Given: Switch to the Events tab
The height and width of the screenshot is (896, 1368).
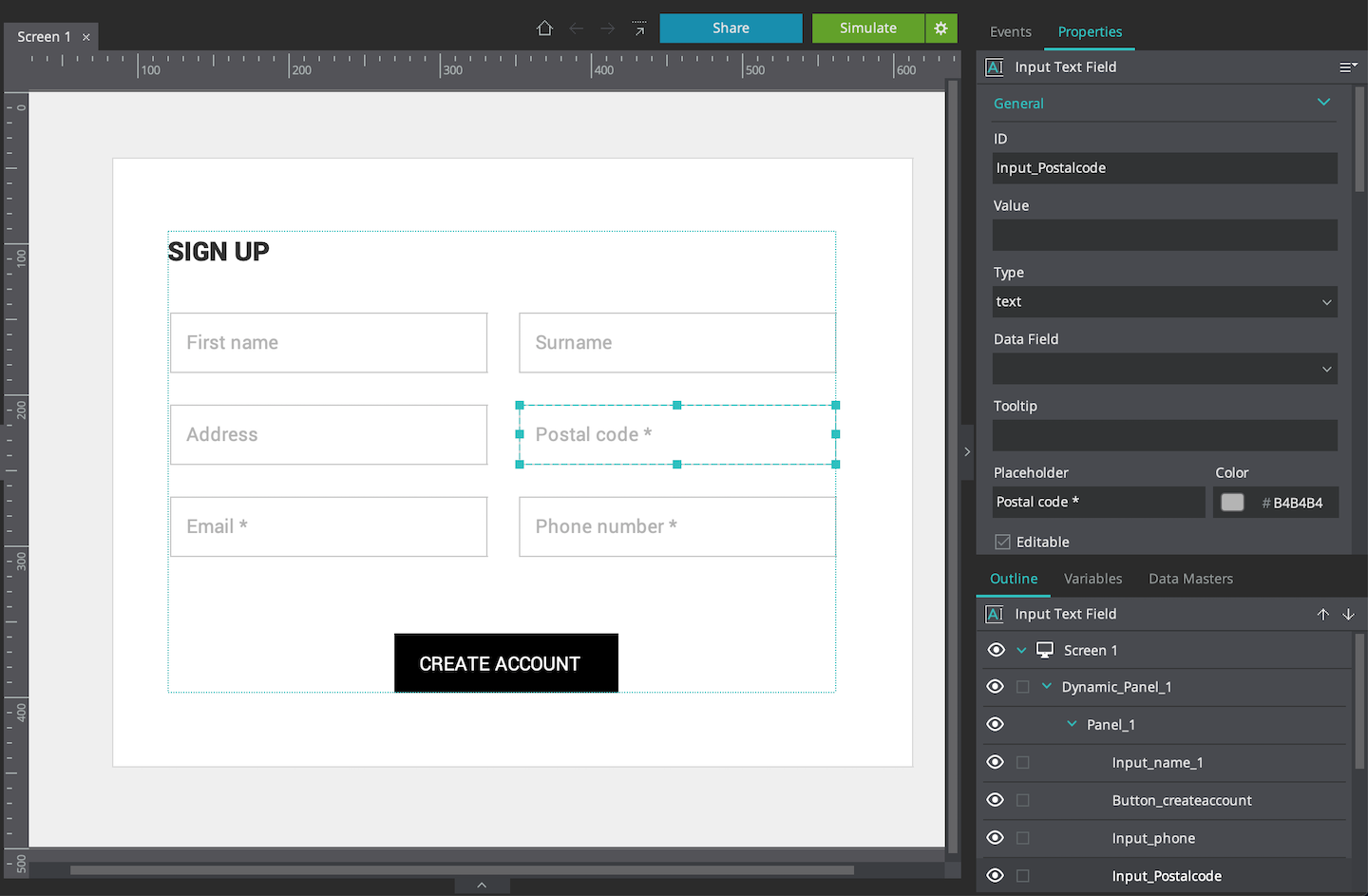Looking at the screenshot, I should [1010, 31].
